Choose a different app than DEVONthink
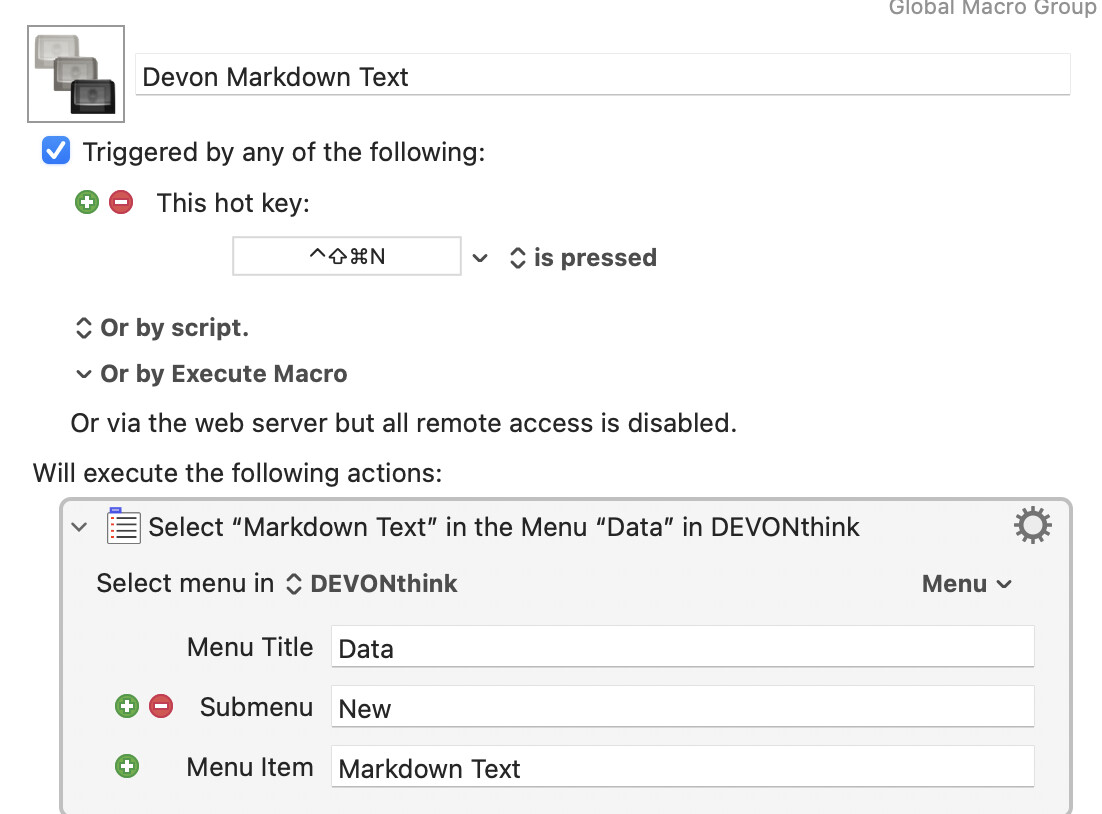This screenshot has height=814, width=1102. coord(372,584)
